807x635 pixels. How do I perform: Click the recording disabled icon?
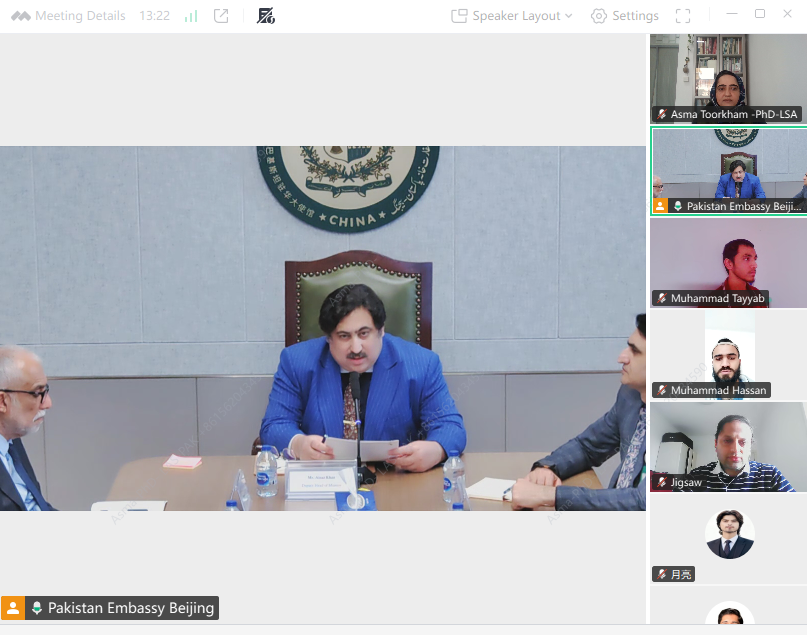266,16
